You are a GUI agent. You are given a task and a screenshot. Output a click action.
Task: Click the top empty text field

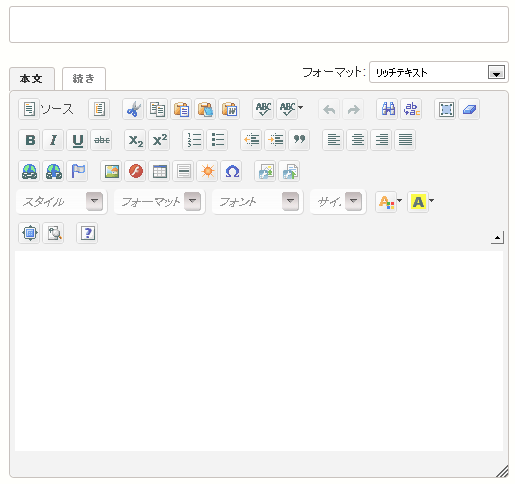[x=259, y=24]
